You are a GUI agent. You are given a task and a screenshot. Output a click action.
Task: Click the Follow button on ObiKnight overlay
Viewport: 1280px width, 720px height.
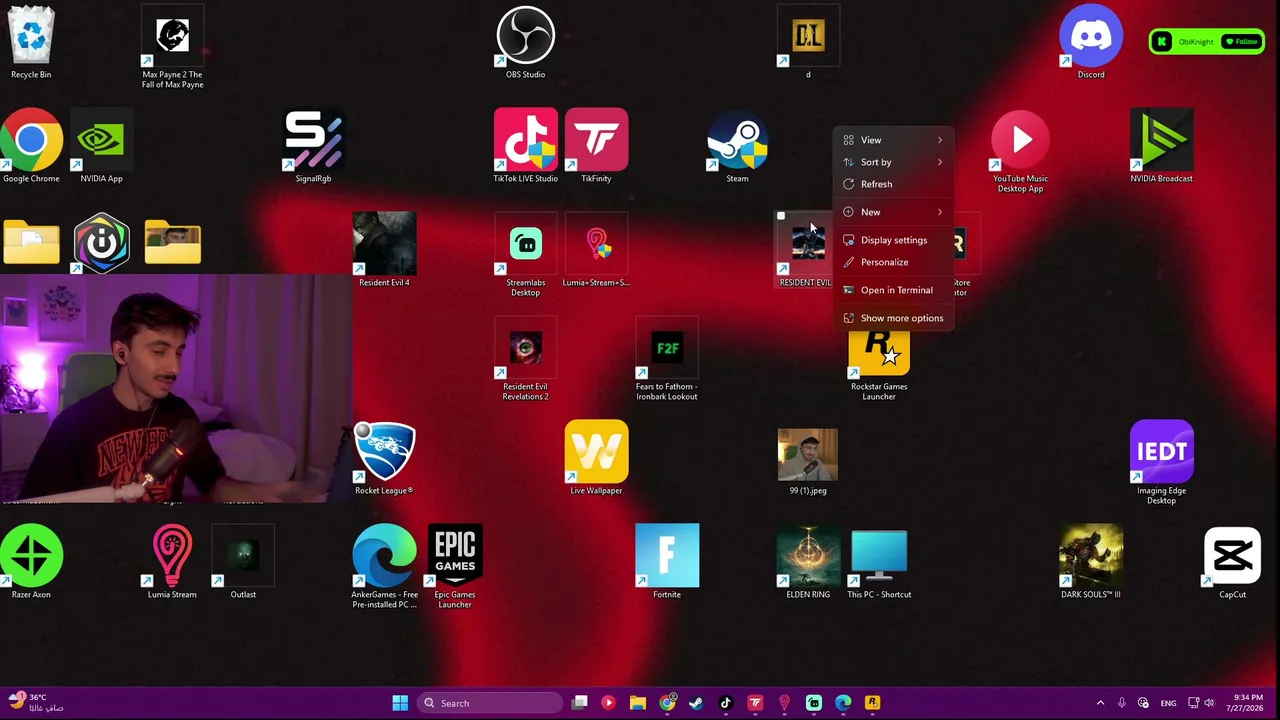pyautogui.click(x=1242, y=42)
